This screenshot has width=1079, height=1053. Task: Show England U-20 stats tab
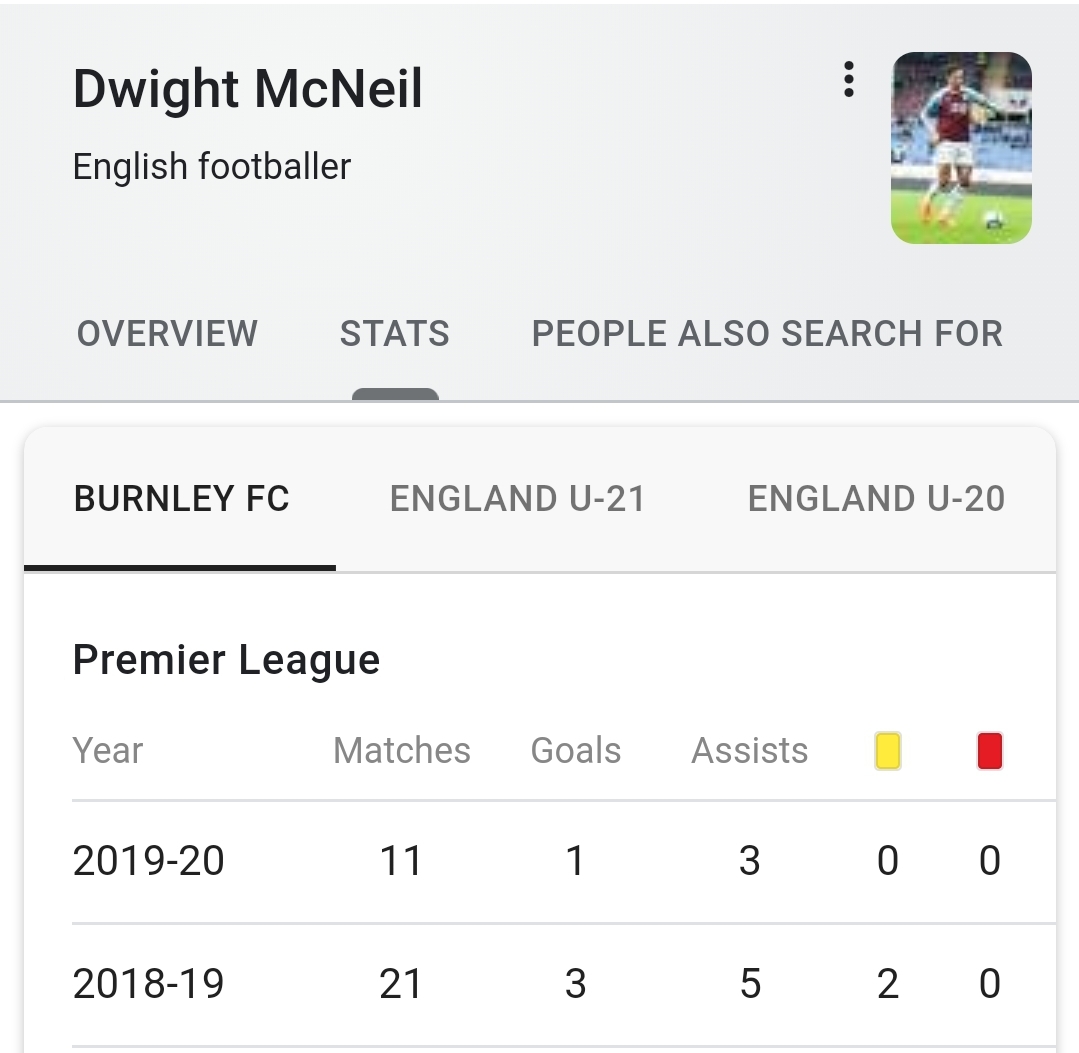tap(876, 498)
